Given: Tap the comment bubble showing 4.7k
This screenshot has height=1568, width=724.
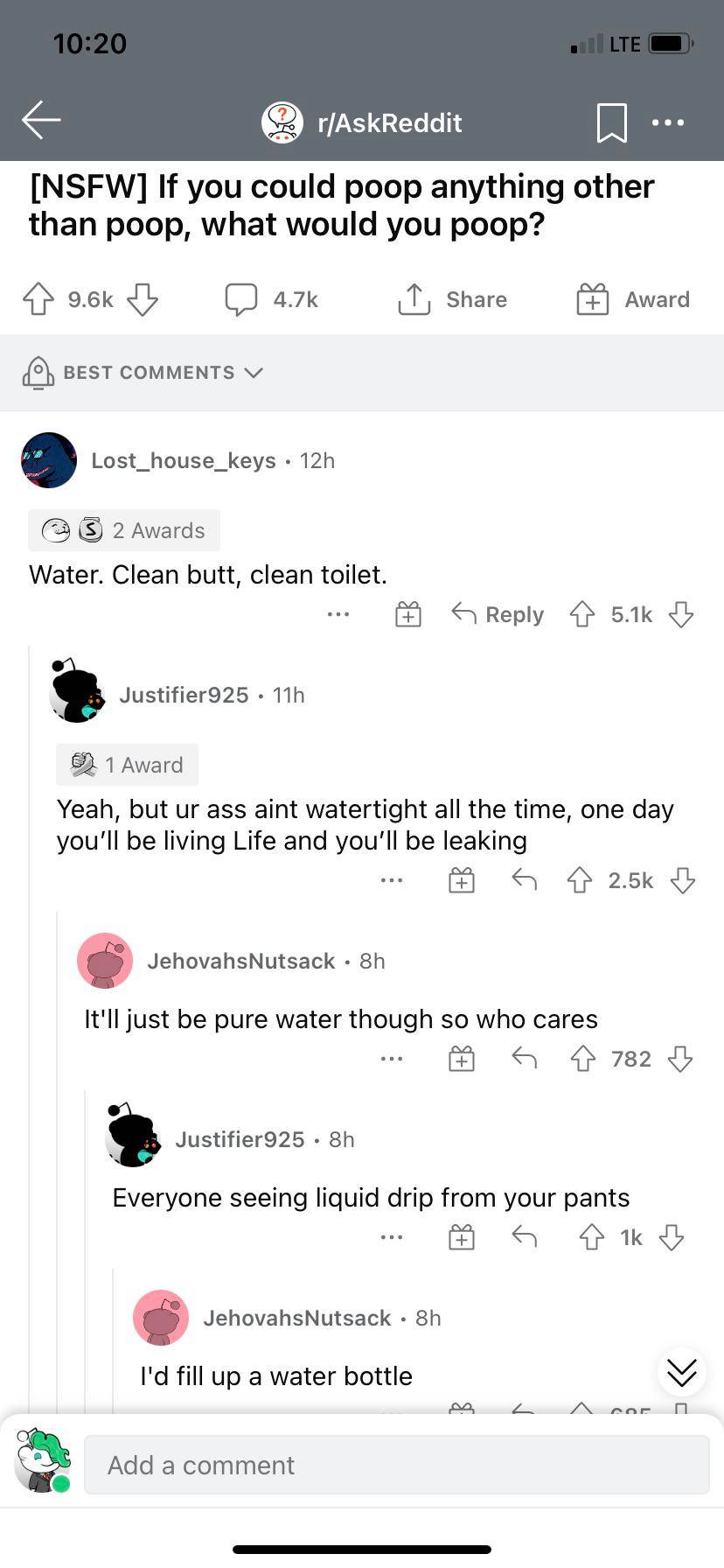Looking at the screenshot, I should click(x=242, y=298).
